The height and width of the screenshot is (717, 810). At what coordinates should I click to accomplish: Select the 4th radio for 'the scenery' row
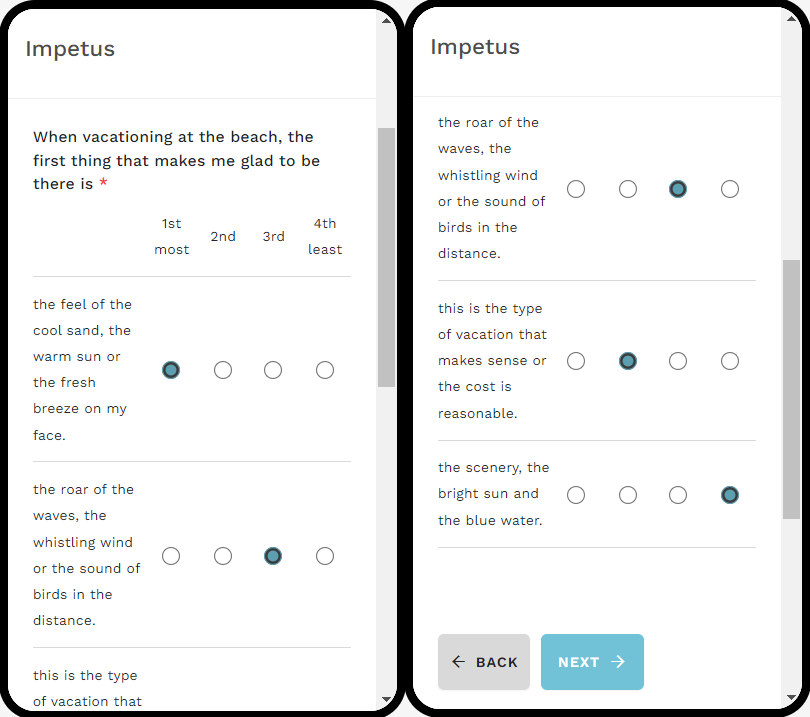point(730,495)
